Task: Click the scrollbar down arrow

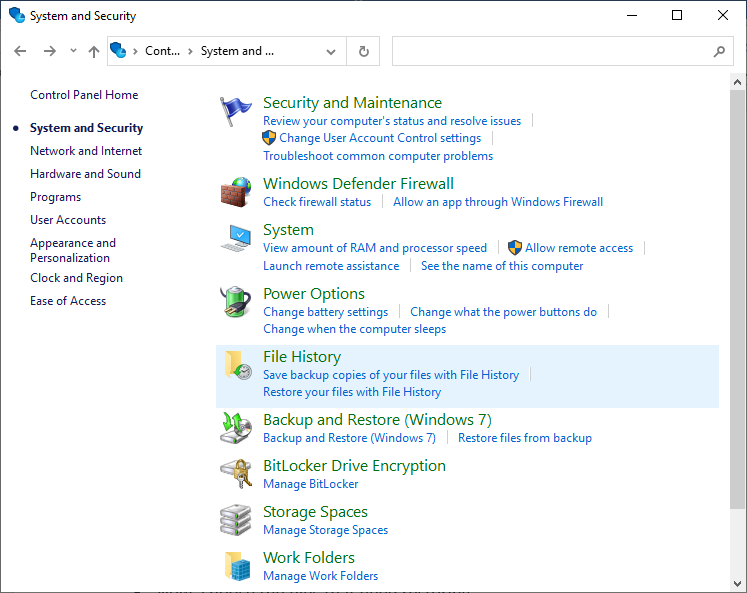Action: 737,583
